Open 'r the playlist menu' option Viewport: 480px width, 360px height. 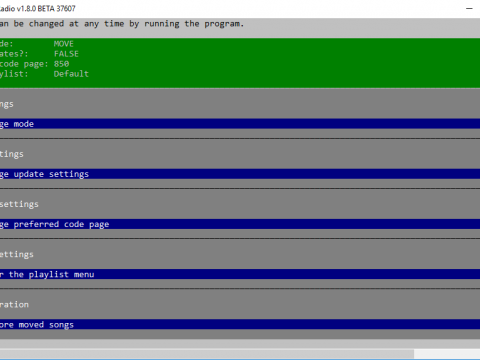click(x=240, y=274)
